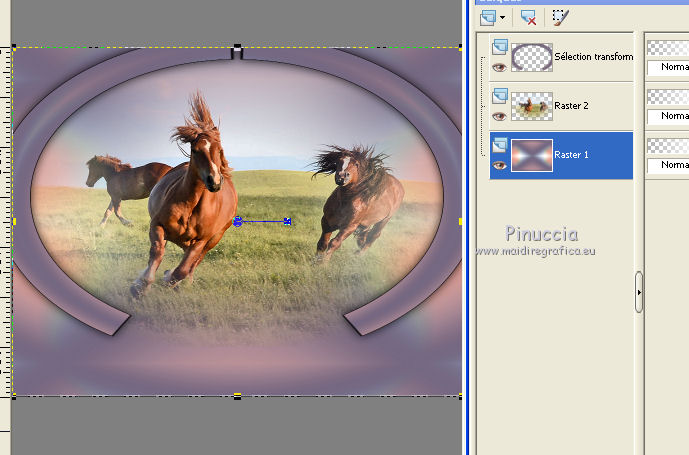Click the Raster 2 layer name
This screenshot has height=455, width=689.
click(x=571, y=106)
